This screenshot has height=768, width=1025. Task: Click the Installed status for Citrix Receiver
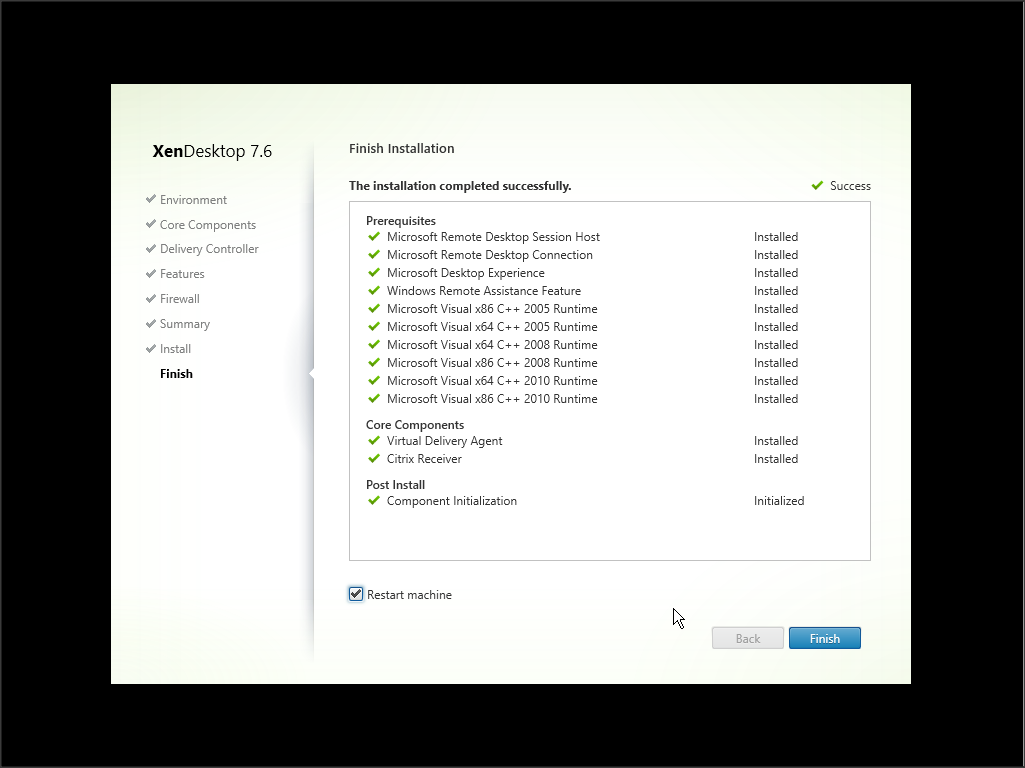pyautogui.click(x=775, y=459)
